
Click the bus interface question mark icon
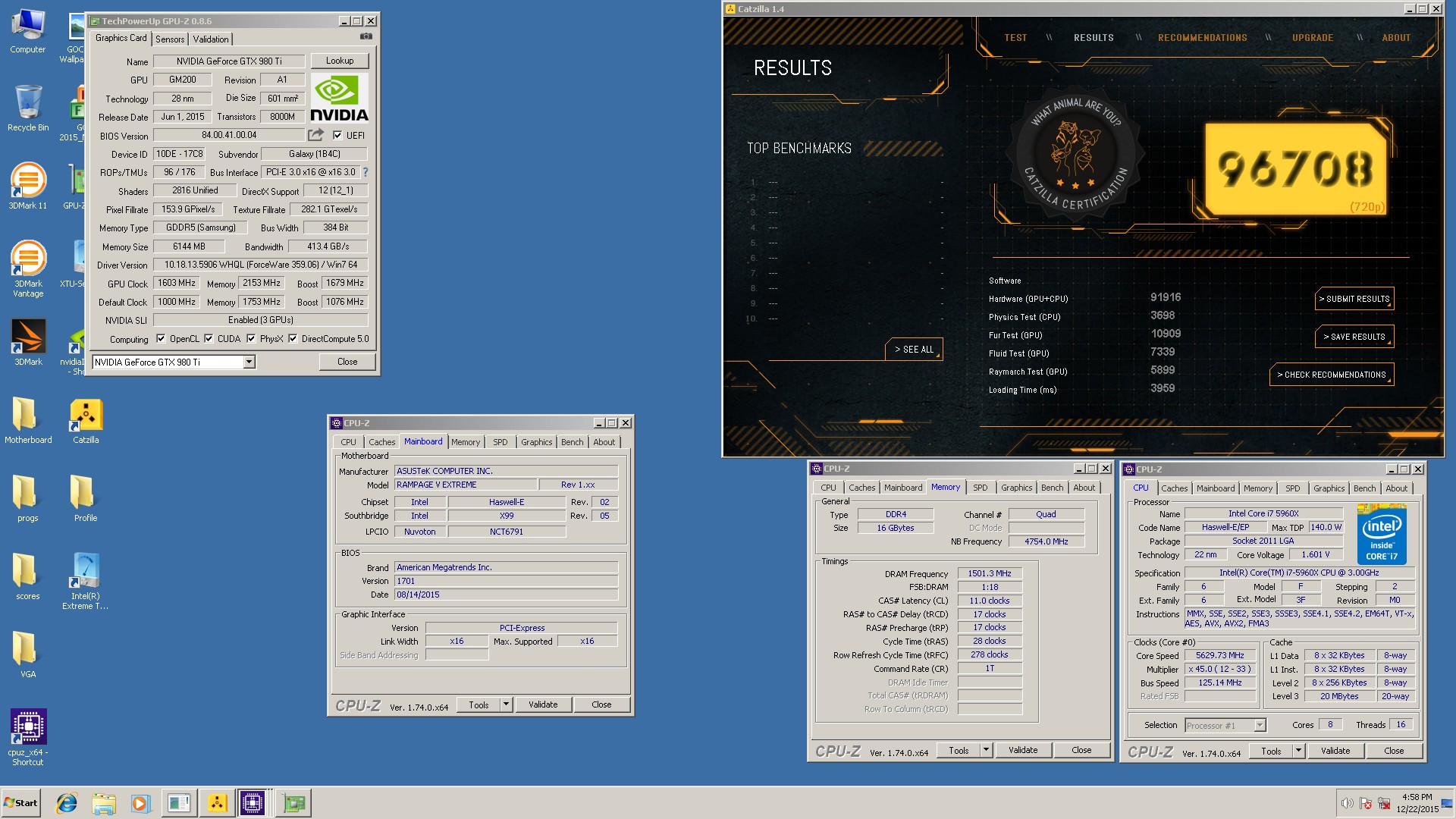point(366,172)
